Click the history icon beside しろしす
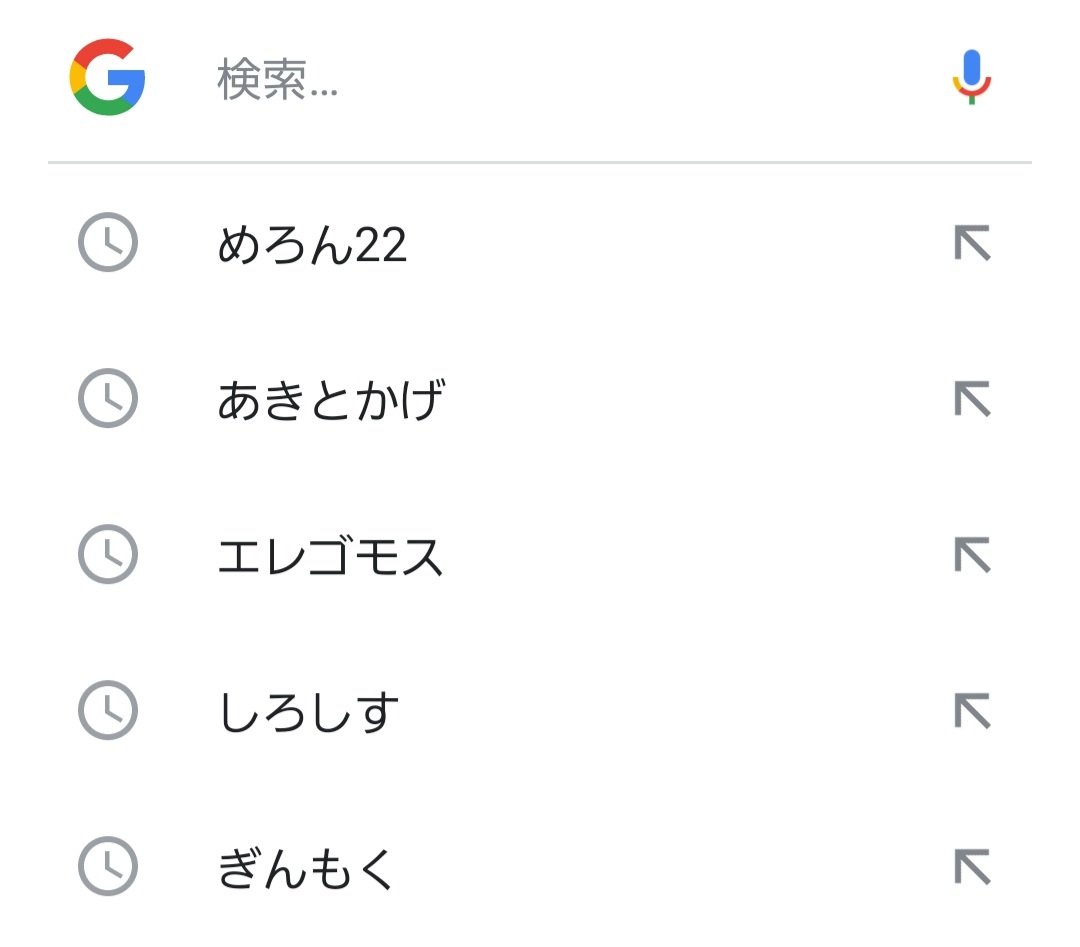Viewport: 1080px width, 947px height. coord(107,710)
